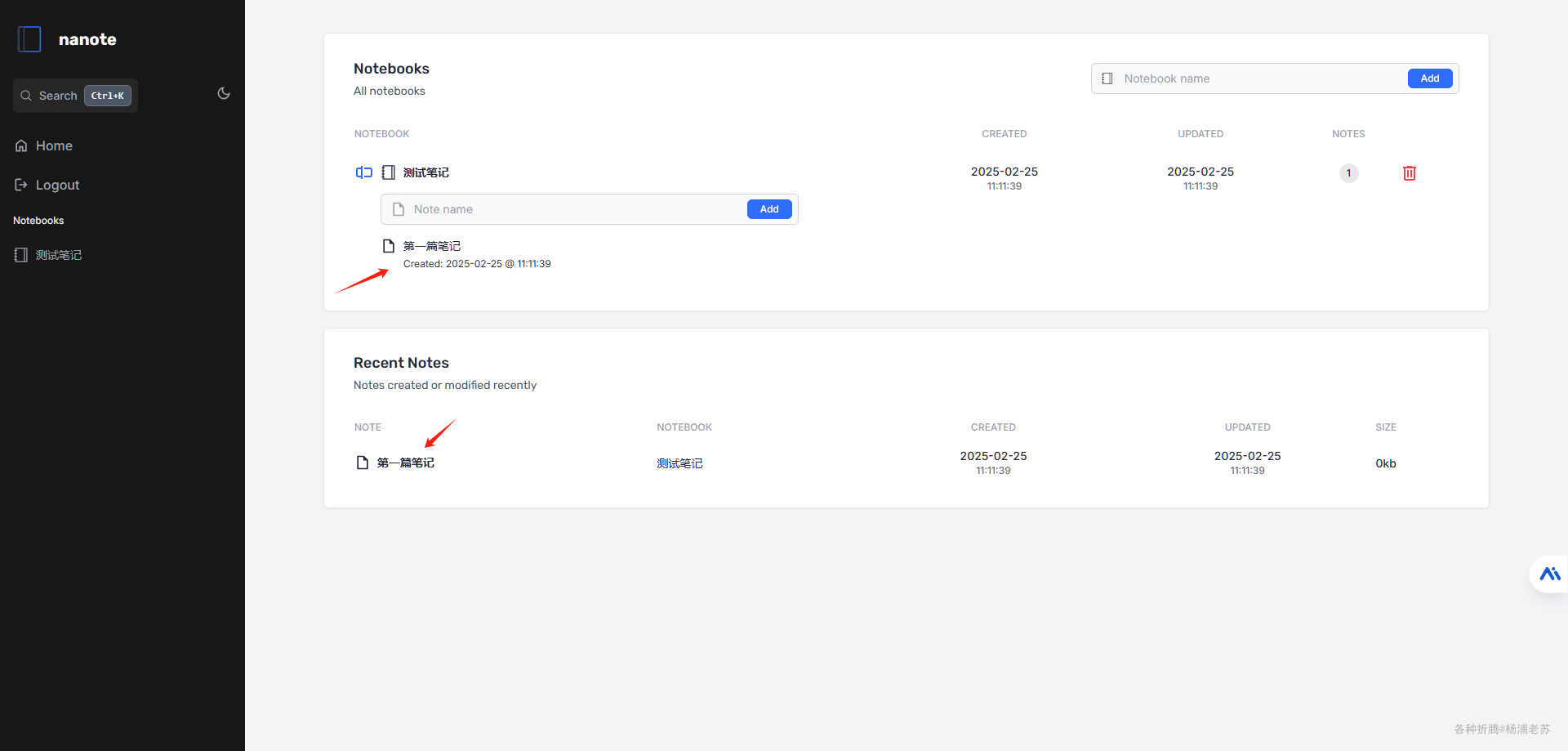Click Add next to Notebook name
Viewport: 1568px width, 751px height.
(x=1429, y=78)
